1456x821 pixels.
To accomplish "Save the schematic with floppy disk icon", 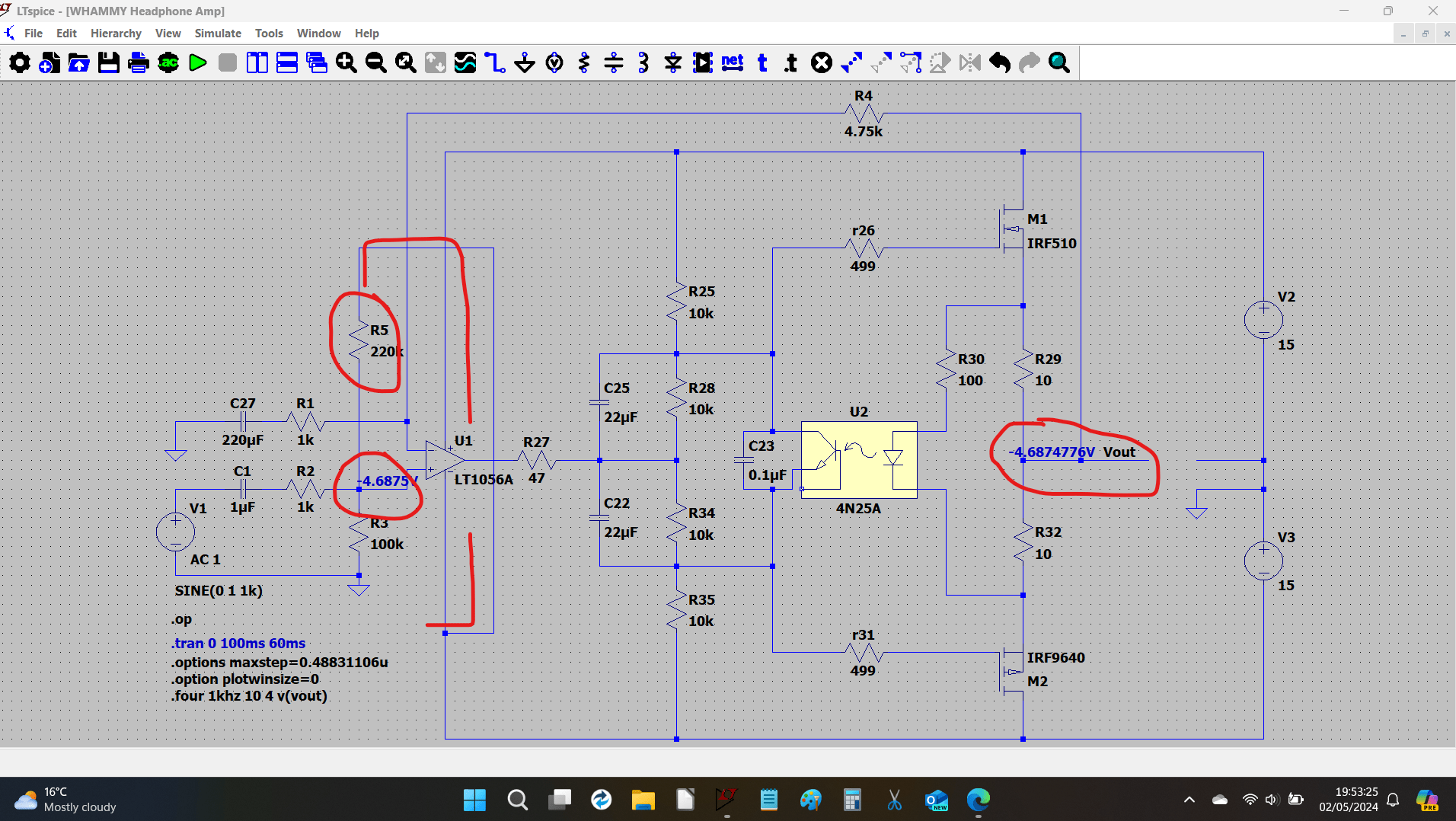I will coord(109,62).
